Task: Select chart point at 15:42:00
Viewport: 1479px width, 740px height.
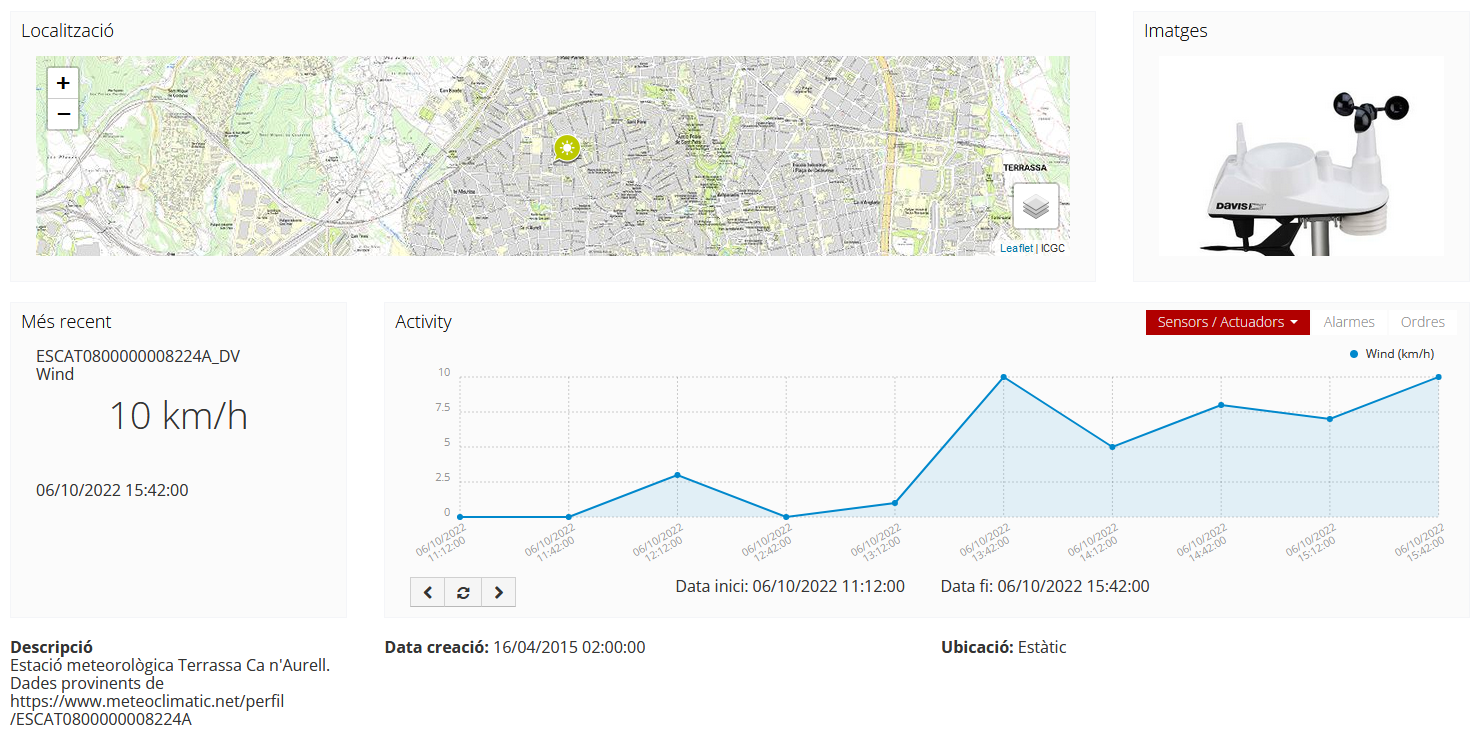Action: (x=1438, y=377)
